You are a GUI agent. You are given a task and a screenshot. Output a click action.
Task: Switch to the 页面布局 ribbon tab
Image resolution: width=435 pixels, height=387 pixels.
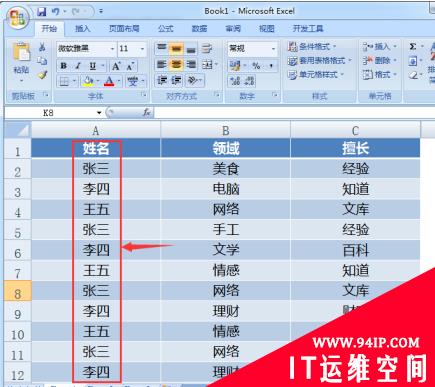(124, 29)
